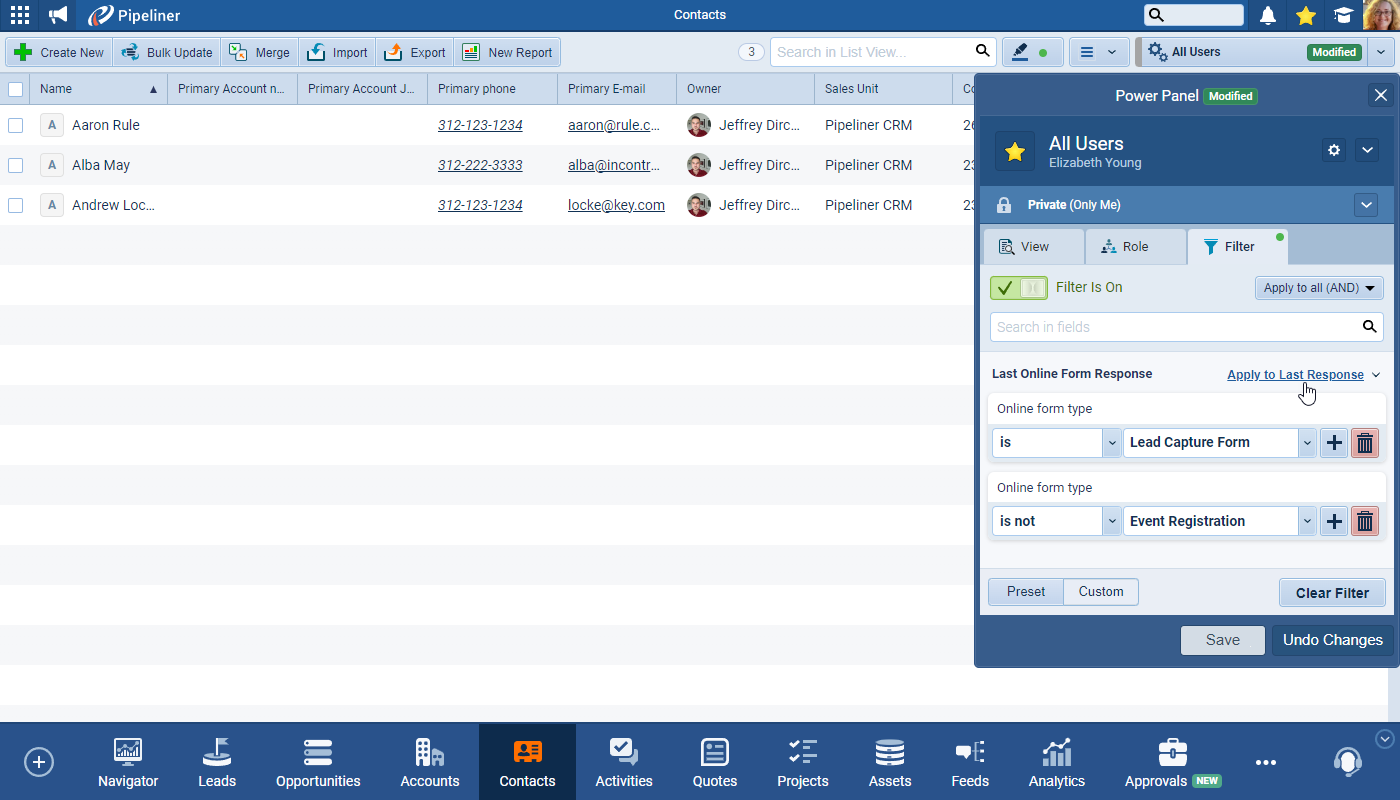Click the headset support icon
Image resolution: width=1400 pixels, height=800 pixels.
(1347, 762)
